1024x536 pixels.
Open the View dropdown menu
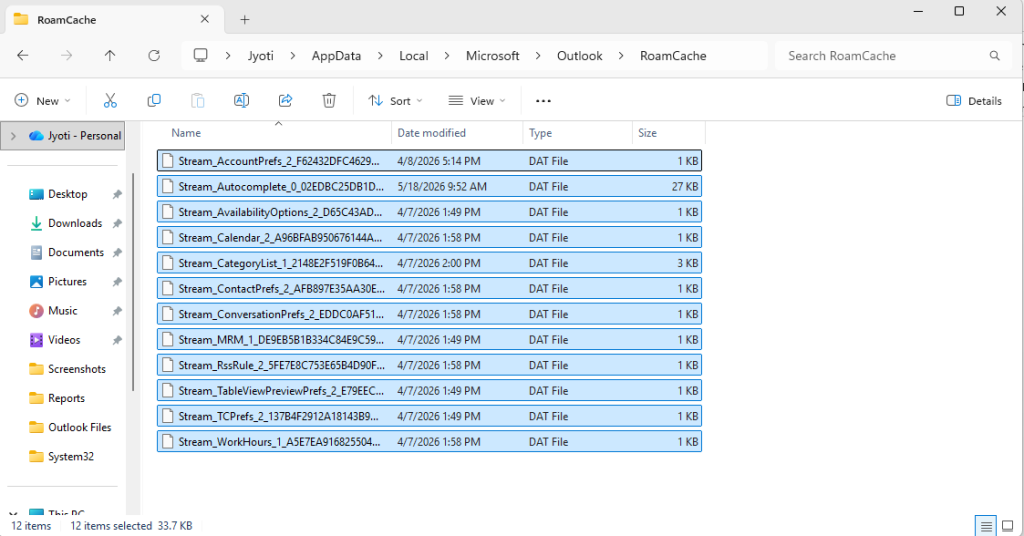[477, 101]
